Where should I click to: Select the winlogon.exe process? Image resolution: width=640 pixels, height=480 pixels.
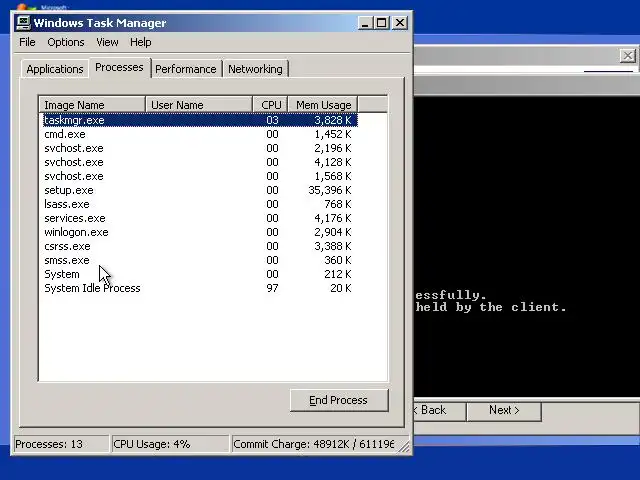pyautogui.click(x=200, y=232)
